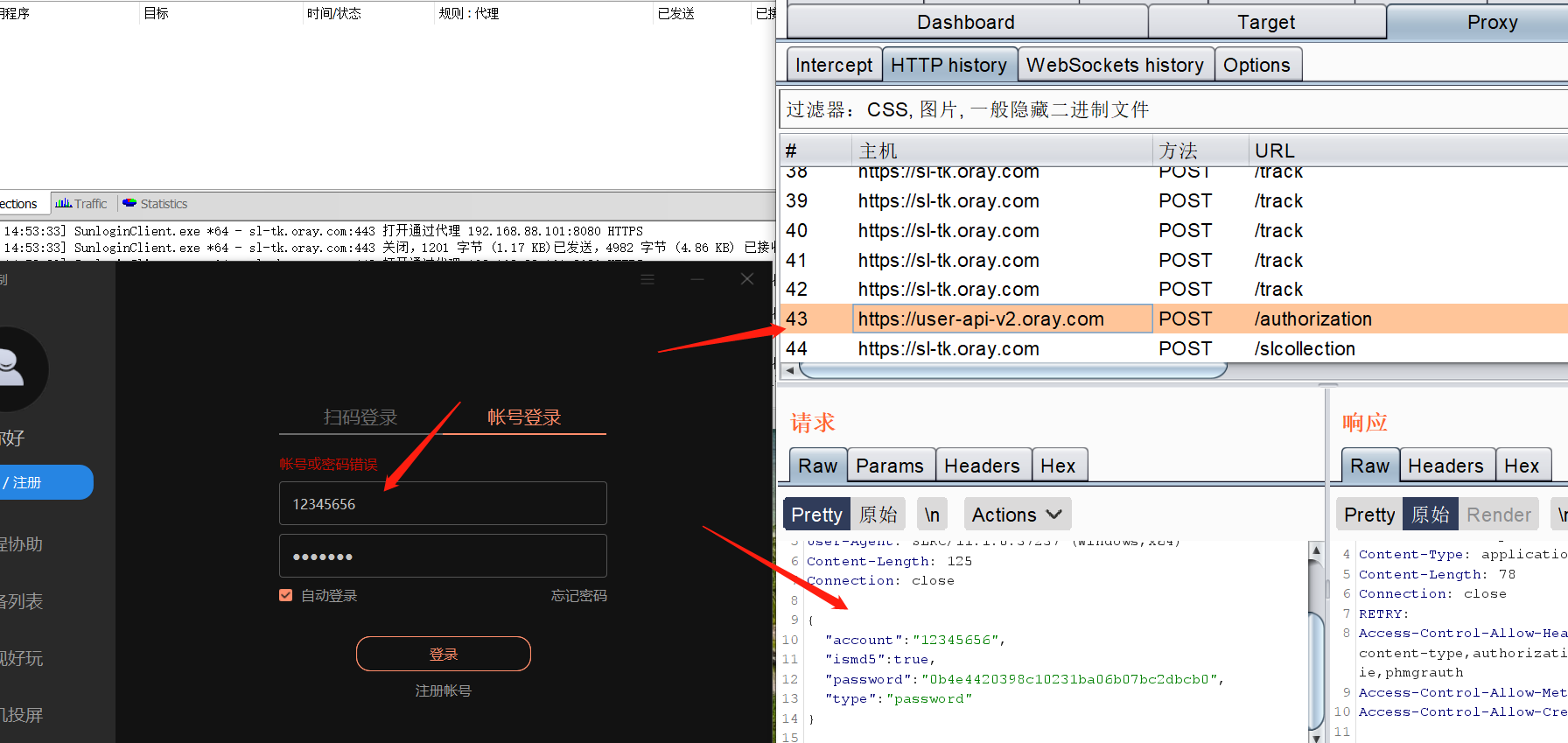Viewport: 1568px width, 743px height.
Task: Select history row 40 /track request
Action: [1172, 230]
